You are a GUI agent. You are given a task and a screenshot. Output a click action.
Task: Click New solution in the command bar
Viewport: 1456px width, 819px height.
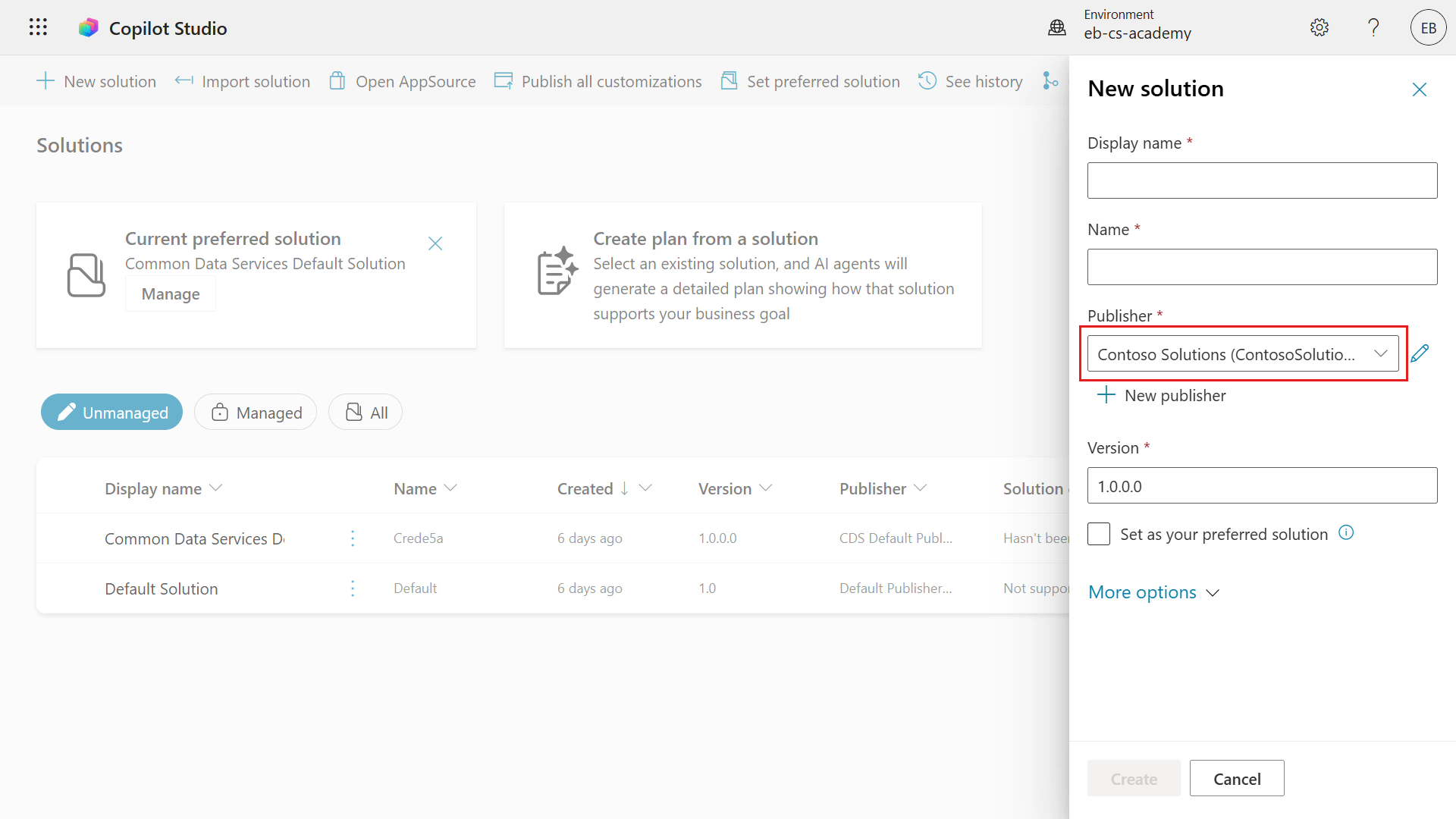pos(96,81)
